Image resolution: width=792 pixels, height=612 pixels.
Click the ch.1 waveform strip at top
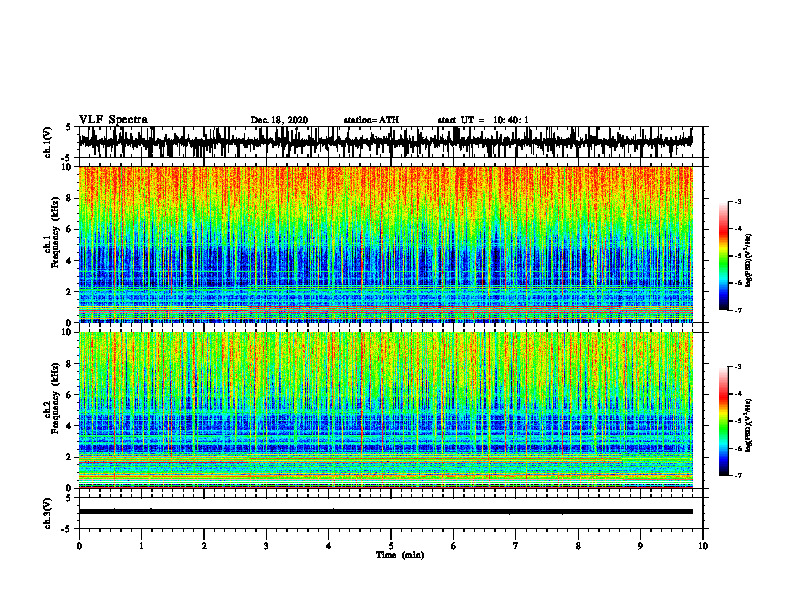tap(385, 142)
